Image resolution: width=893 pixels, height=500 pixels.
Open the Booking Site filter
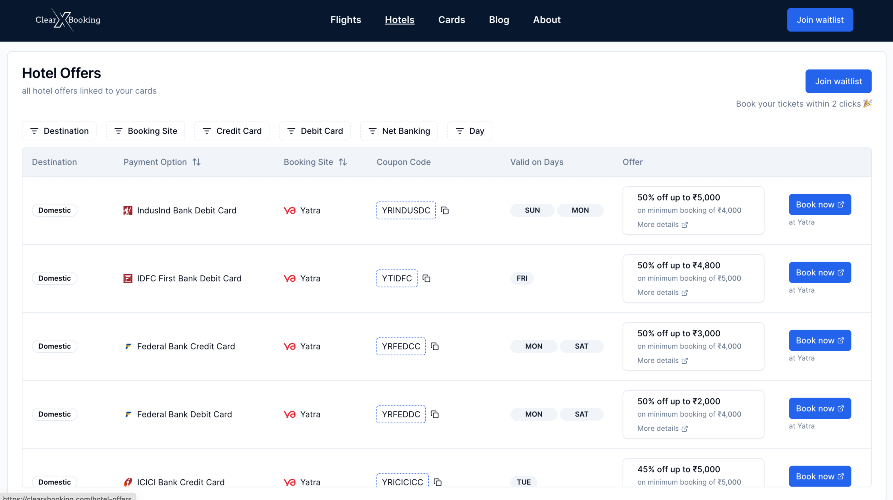coord(146,131)
